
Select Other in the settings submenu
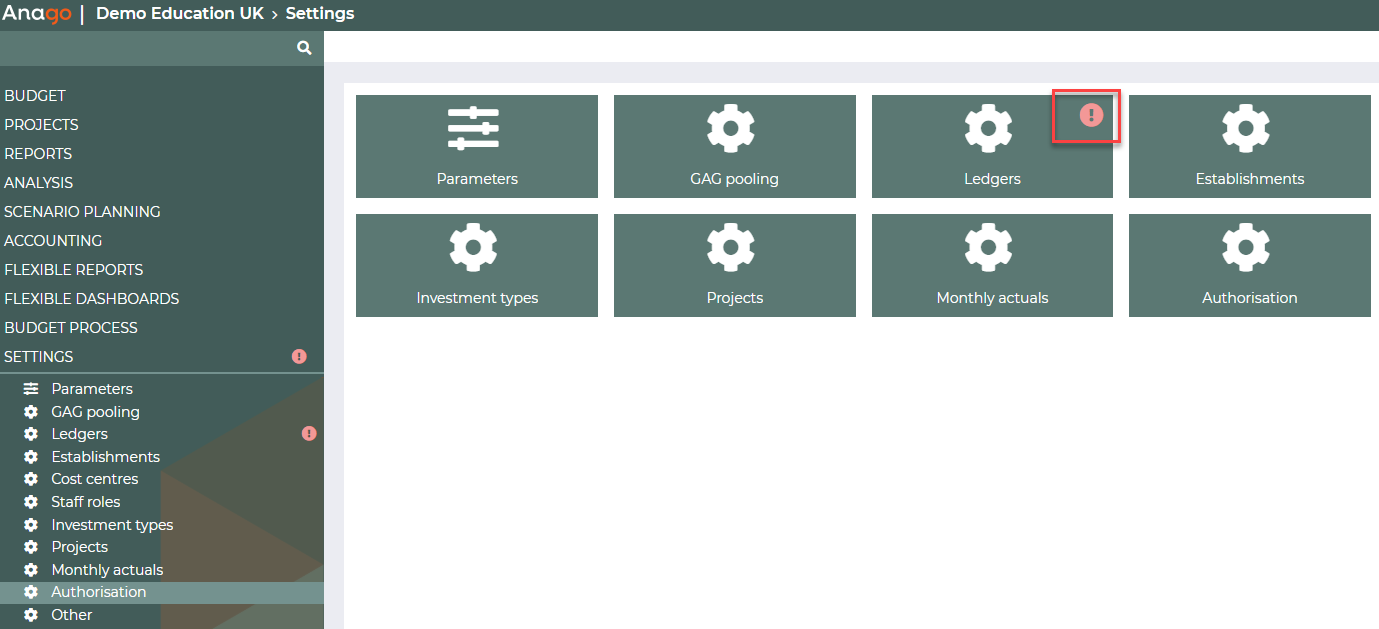[x=72, y=615]
